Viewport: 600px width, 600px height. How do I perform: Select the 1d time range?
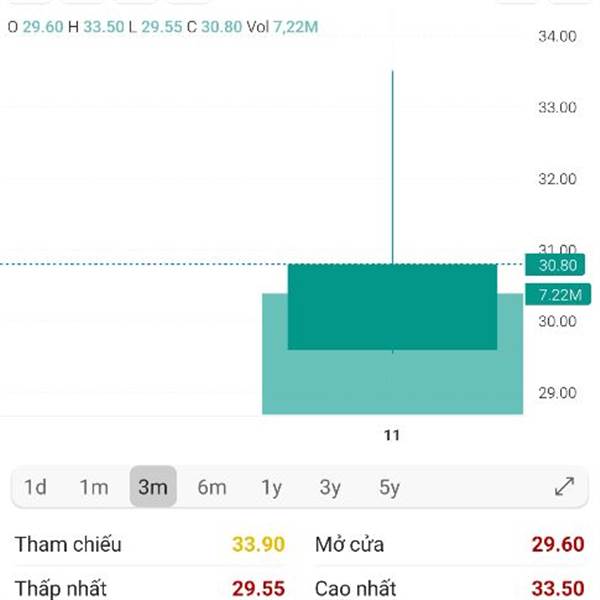[35, 487]
